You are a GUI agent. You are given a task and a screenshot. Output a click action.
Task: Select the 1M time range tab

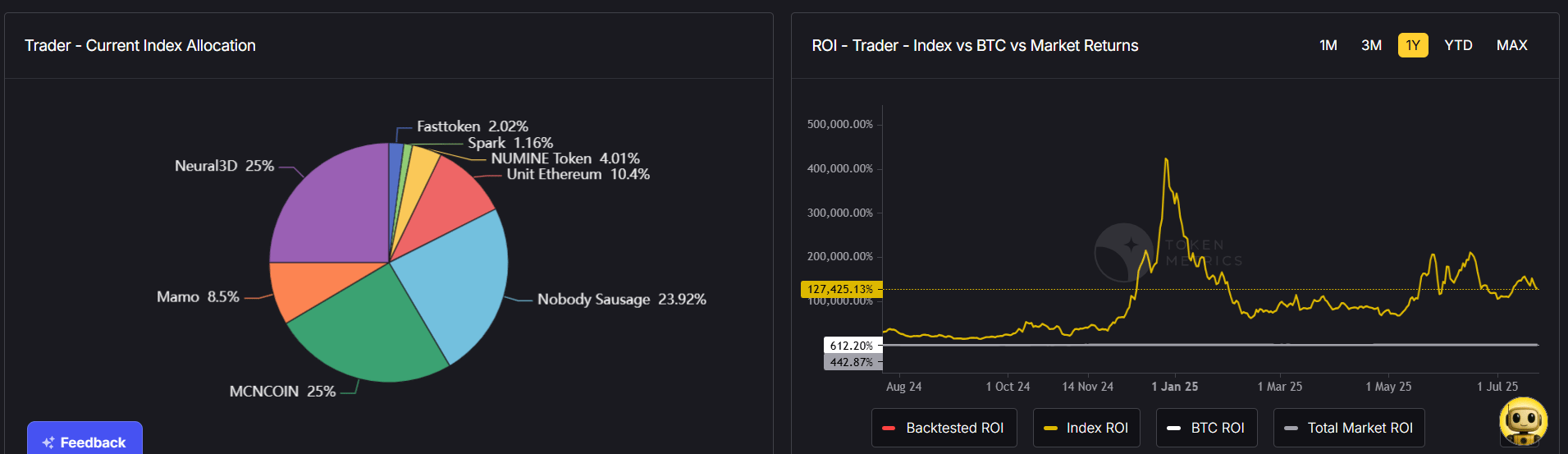(1328, 45)
